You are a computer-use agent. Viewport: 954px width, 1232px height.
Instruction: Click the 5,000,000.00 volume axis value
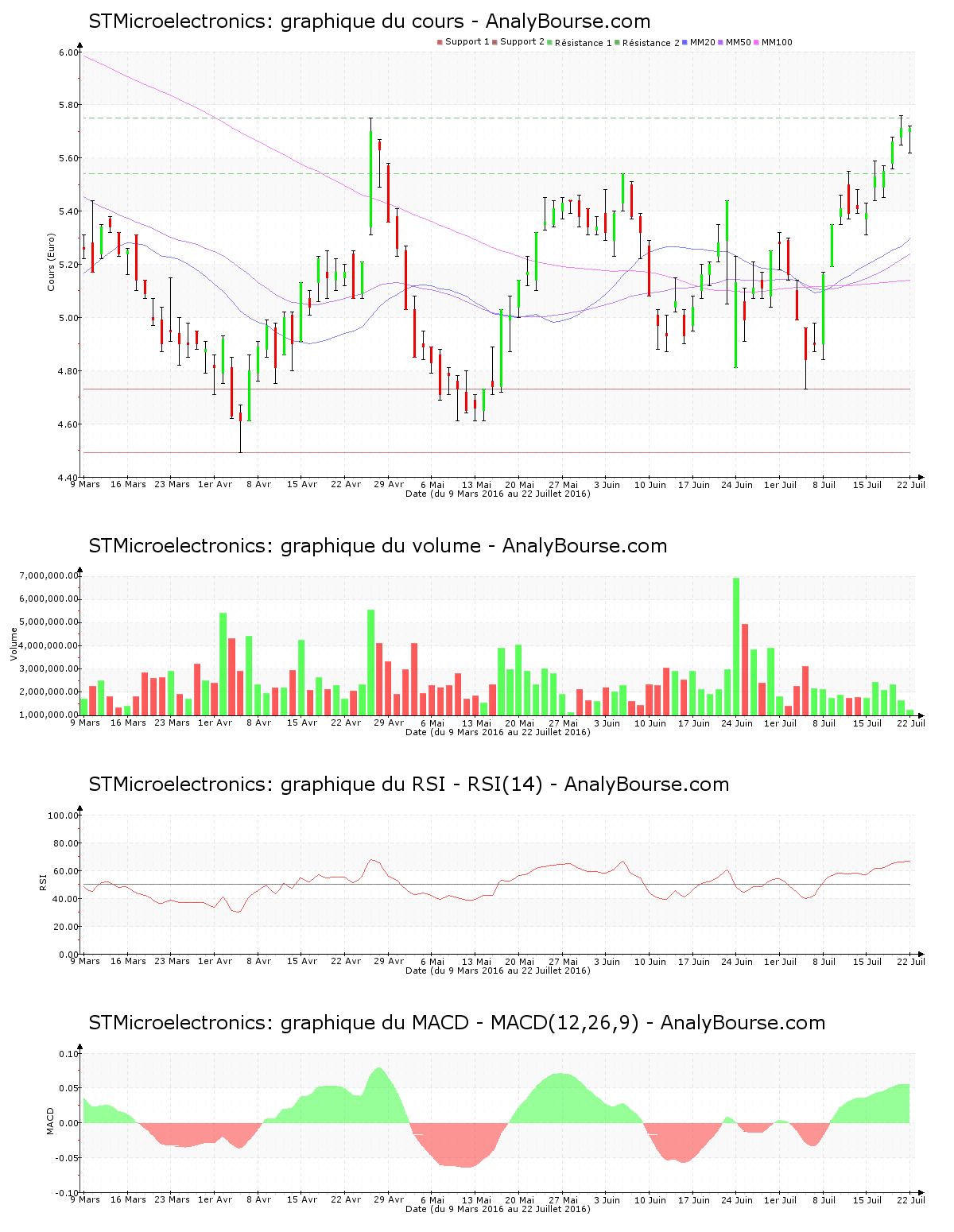(x=49, y=622)
